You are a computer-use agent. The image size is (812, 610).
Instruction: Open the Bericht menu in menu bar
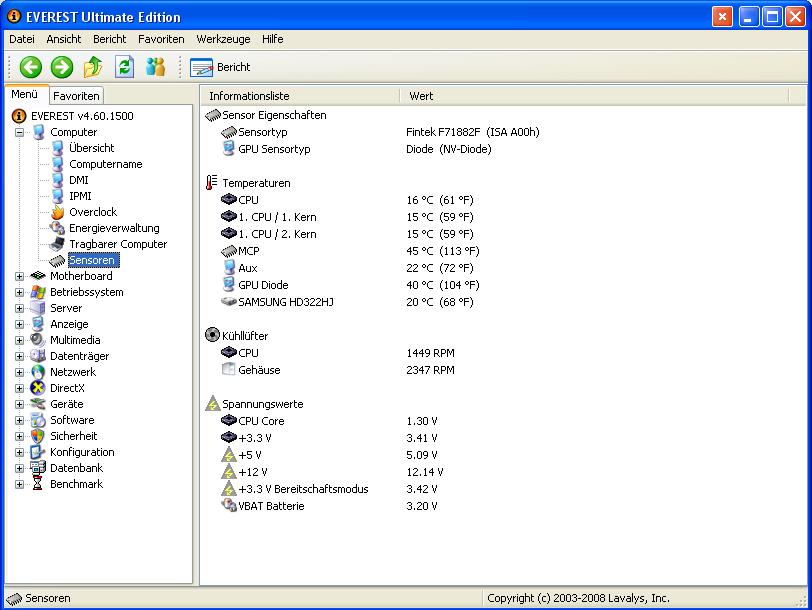point(110,39)
